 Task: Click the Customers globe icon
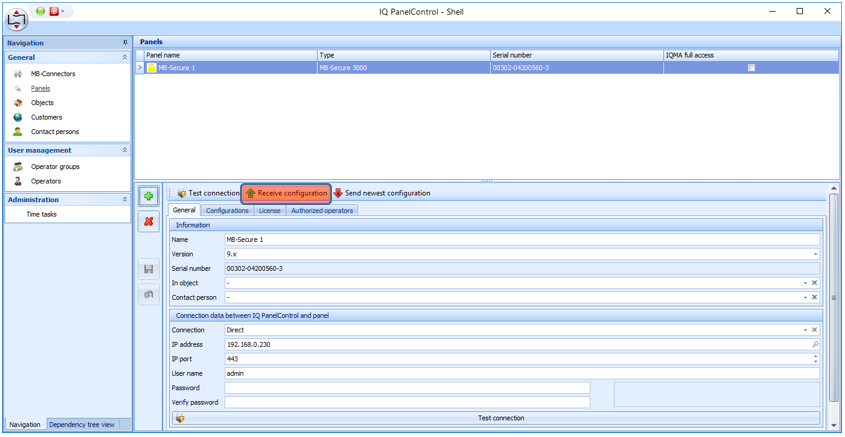pos(18,117)
